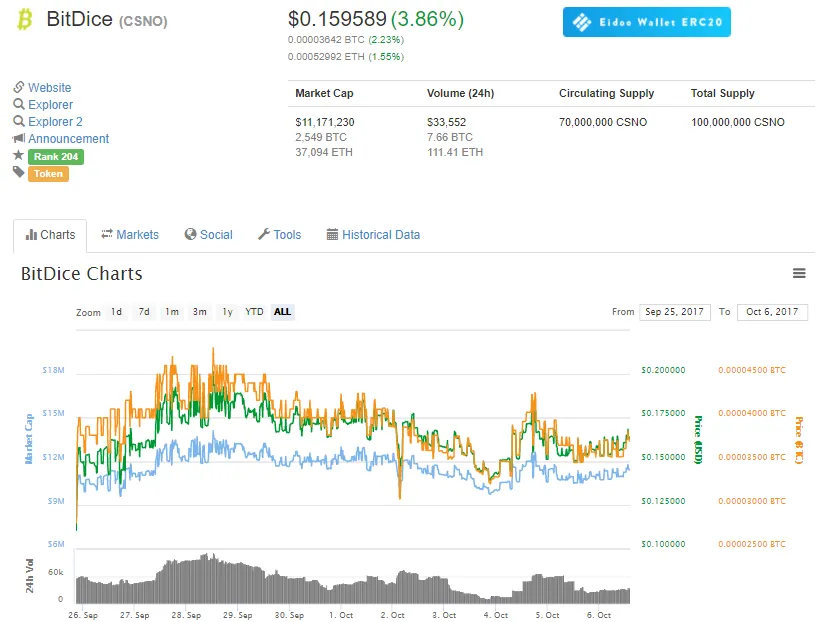Viewport: 828px width, 622px height.
Task: Click the Volume (24h) column header
Action: point(460,93)
